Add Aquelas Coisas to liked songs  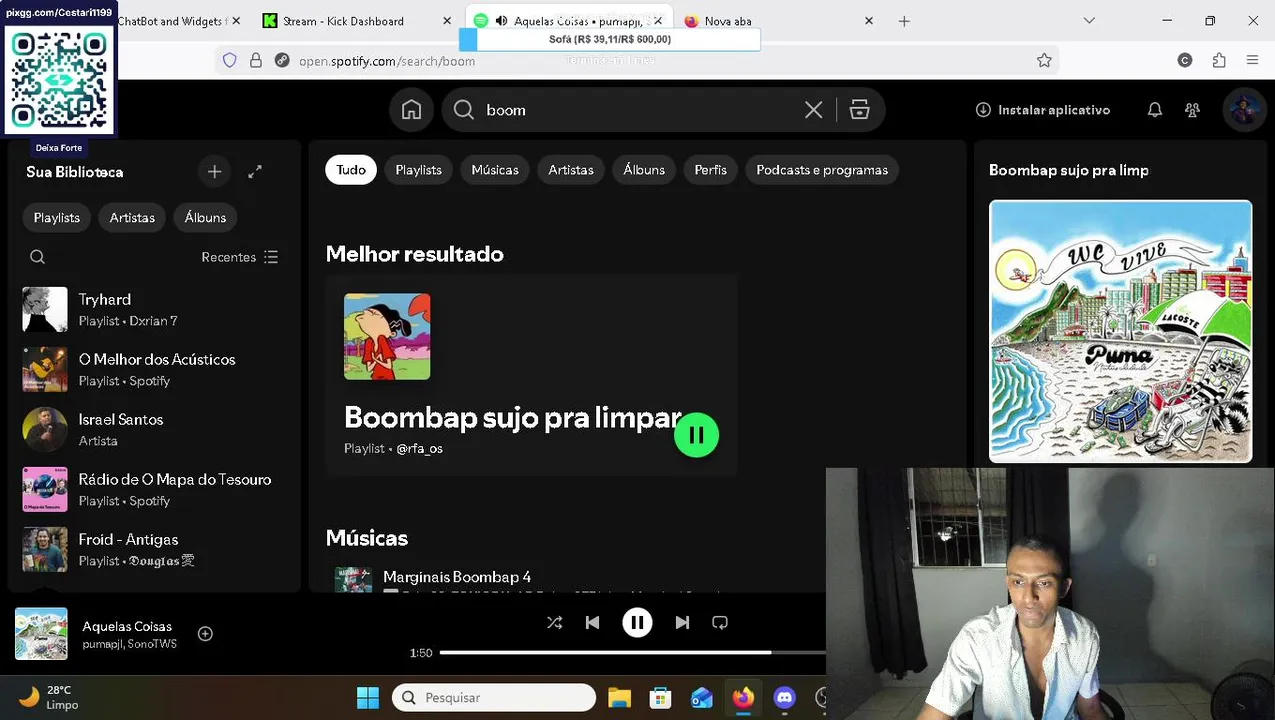[205, 634]
